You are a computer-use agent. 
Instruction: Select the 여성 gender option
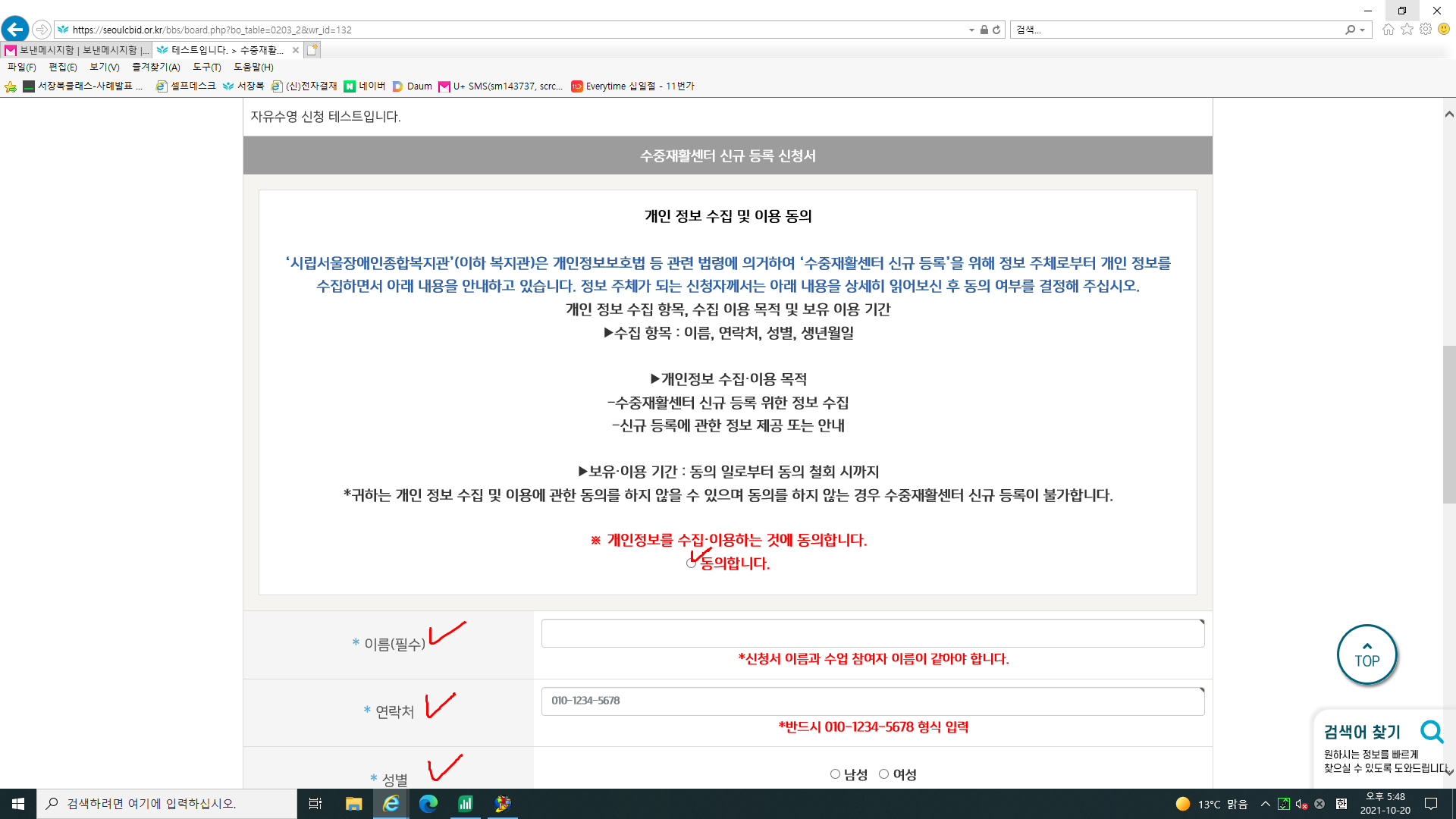[x=883, y=774]
